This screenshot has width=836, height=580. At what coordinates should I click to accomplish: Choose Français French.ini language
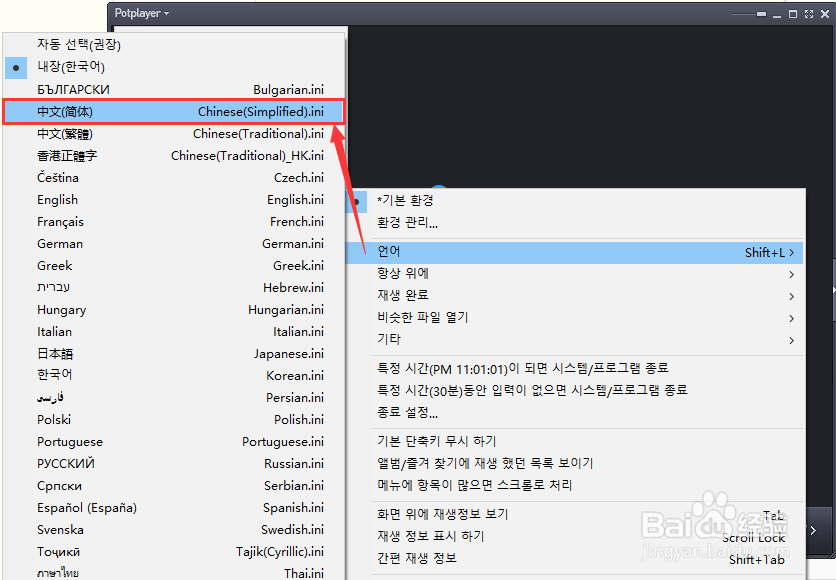pyautogui.click(x=174, y=222)
